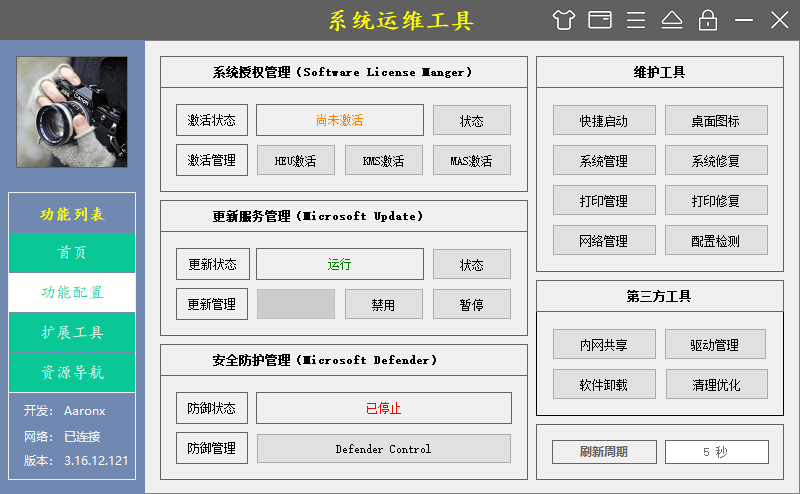Open the 首页 tab in sidebar
Image resolution: width=800 pixels, height=494 pixels.
tap(72, 253)
